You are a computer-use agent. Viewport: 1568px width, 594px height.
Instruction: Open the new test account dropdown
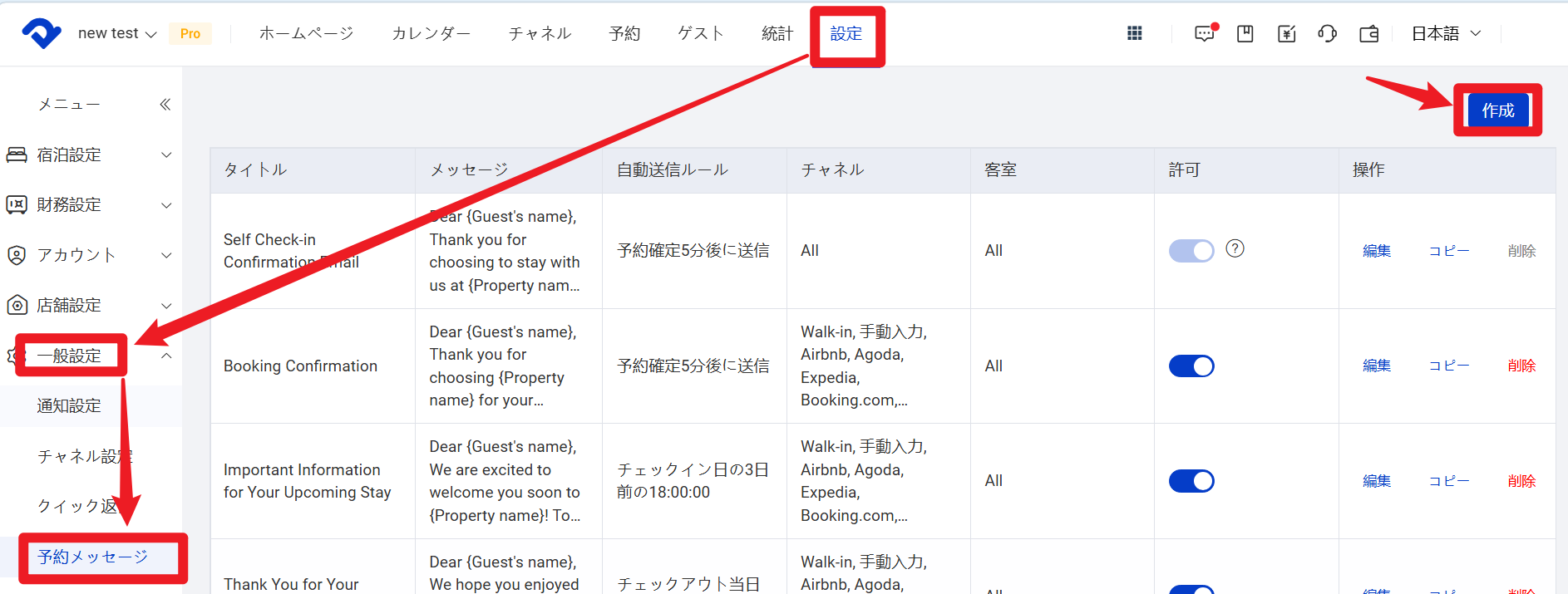coord(117,33)
